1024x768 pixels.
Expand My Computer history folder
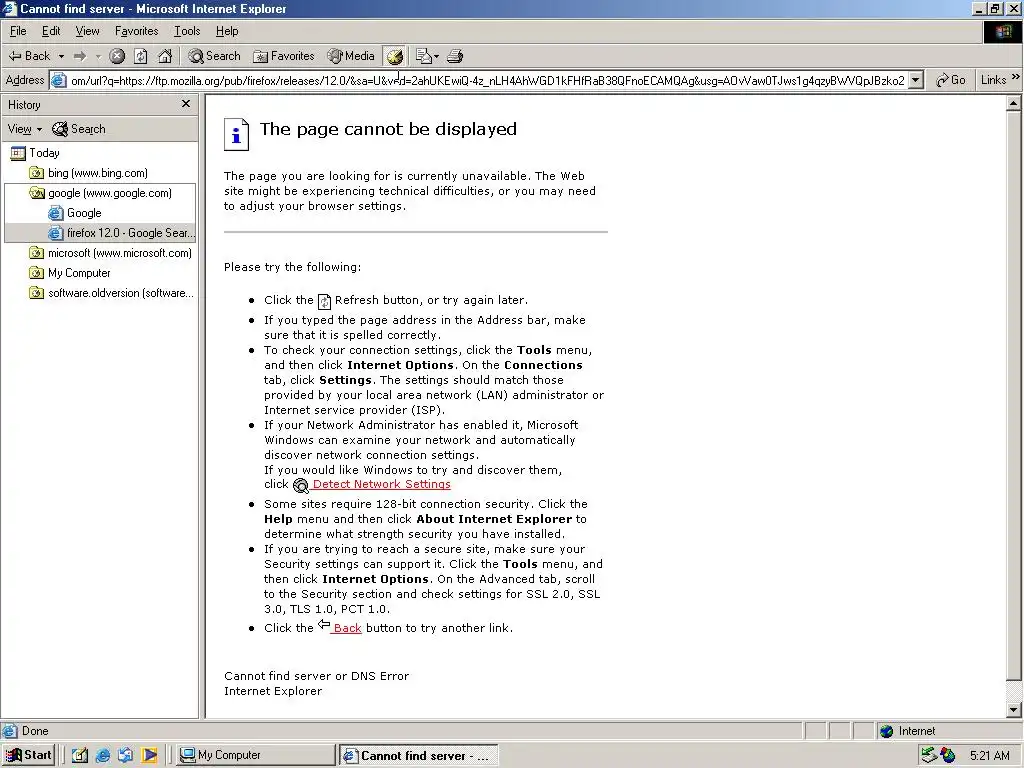(70, 273)
